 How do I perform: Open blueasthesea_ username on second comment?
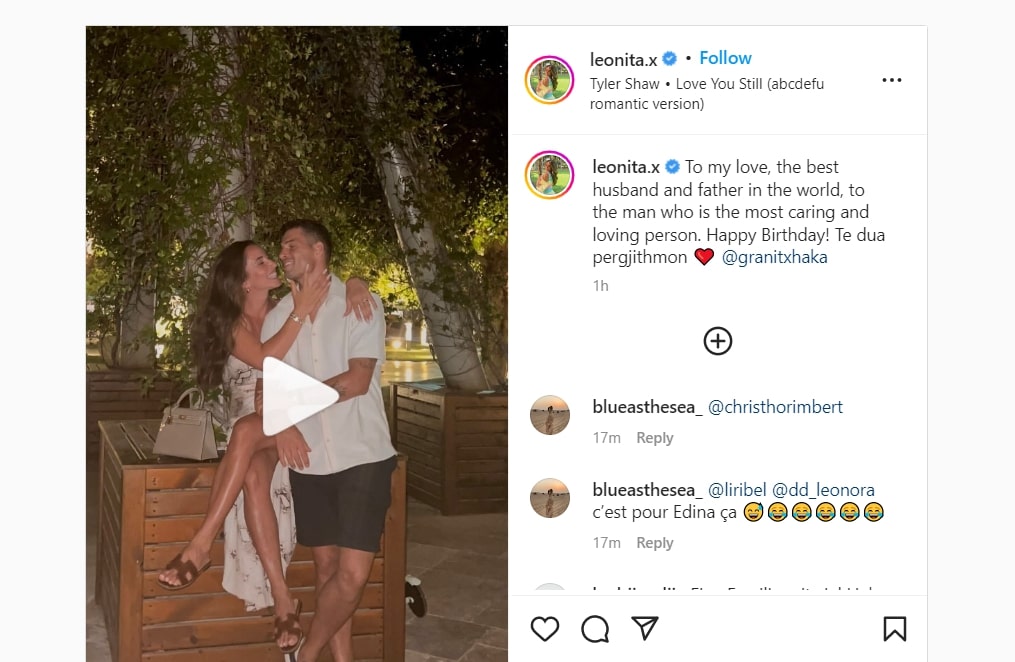[x=647, y=490]
